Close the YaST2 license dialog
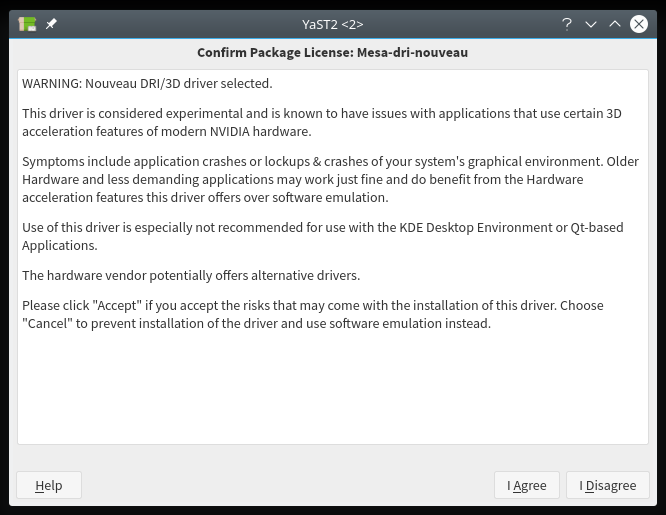The height and width of the screenshot is (515, 666). coord(639,24)
